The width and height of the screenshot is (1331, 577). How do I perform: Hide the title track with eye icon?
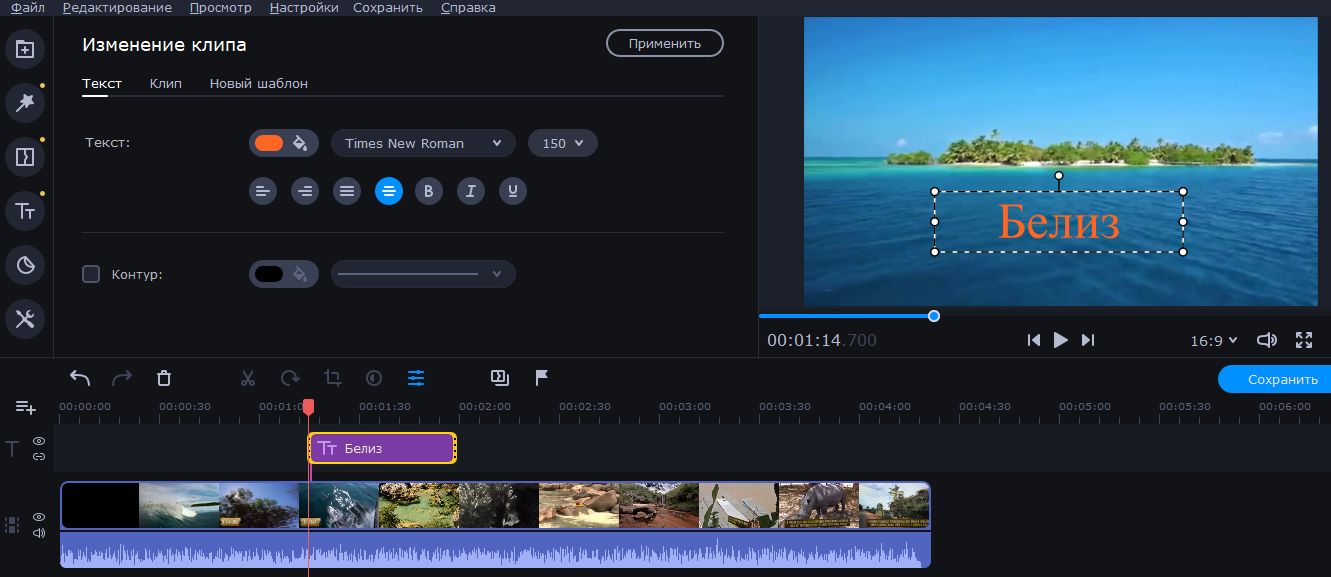click(39, 441)
